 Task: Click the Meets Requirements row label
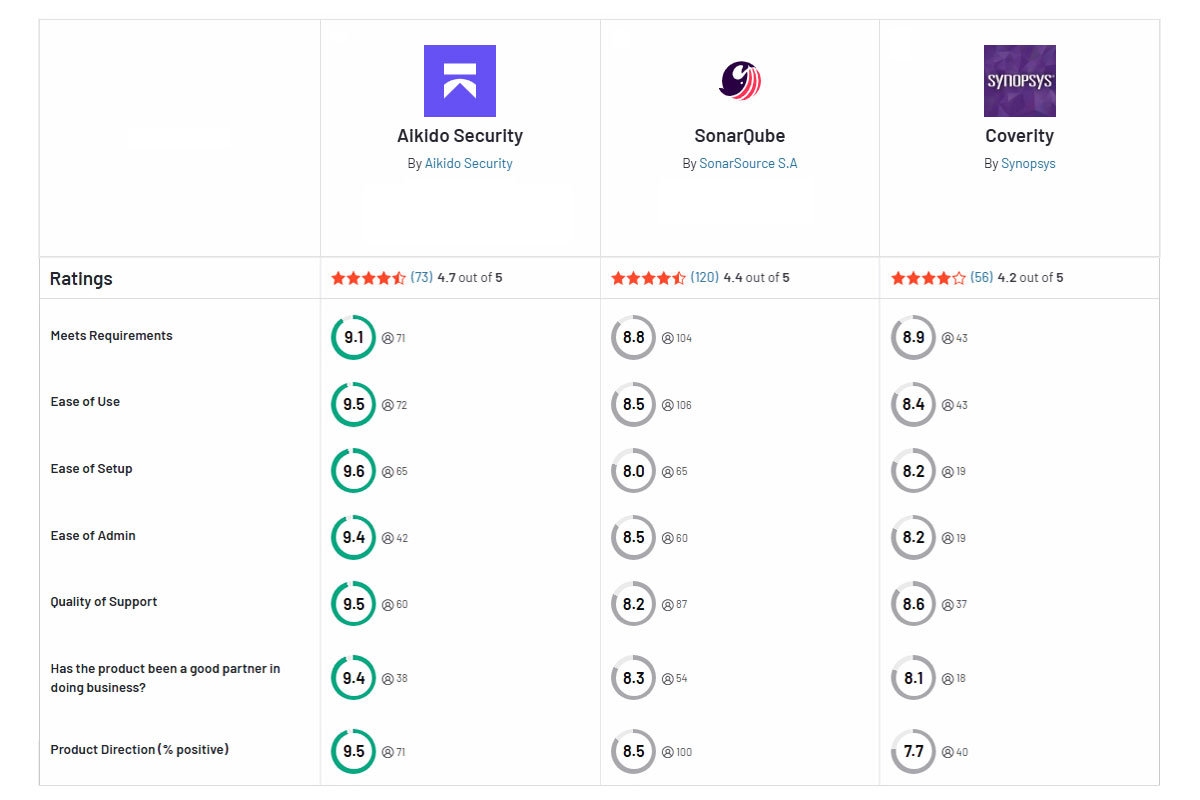(111, 336)
